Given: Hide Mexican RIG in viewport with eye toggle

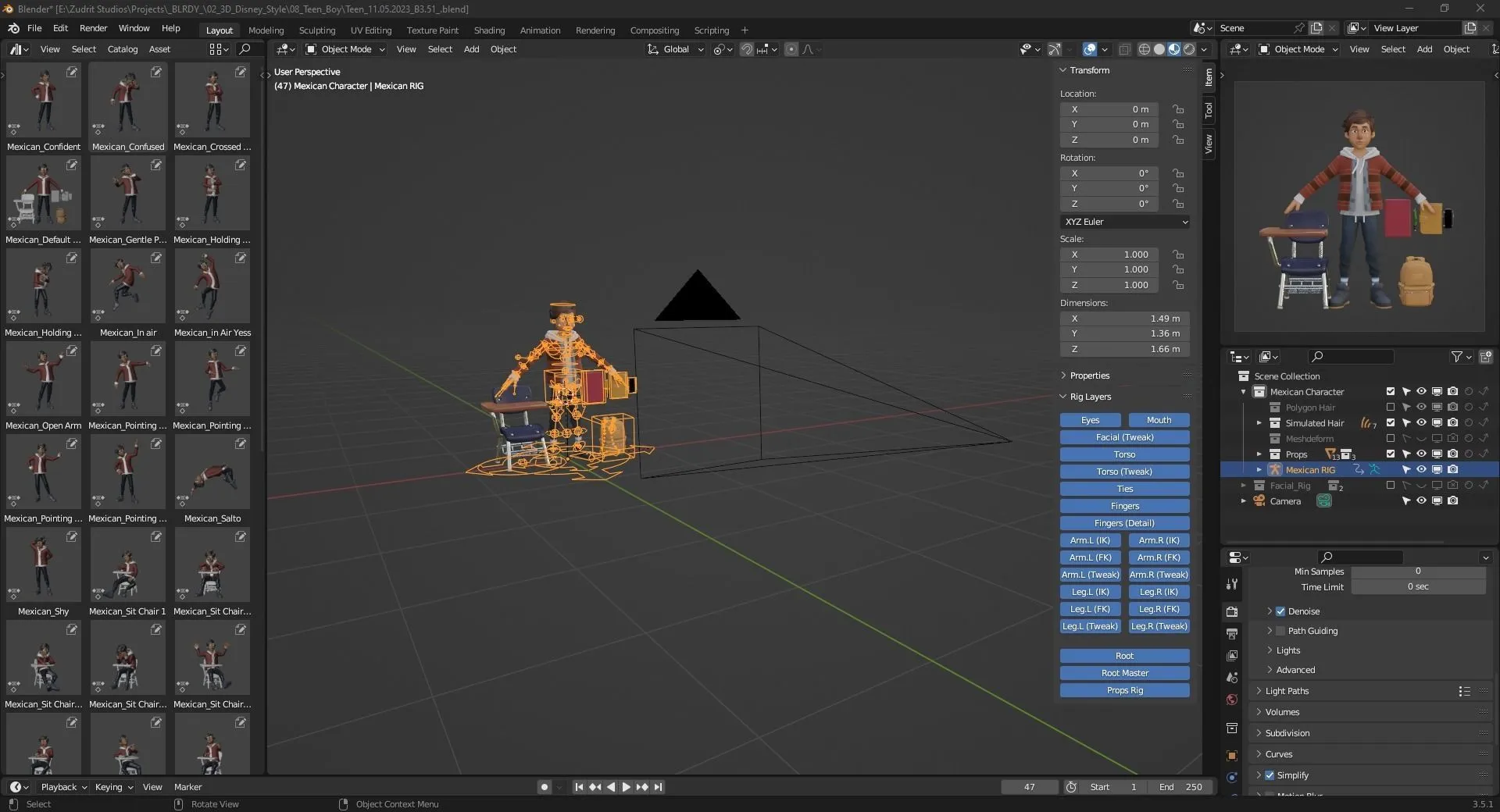Looking at the screenshot, I should click(x=1420, y=469).
